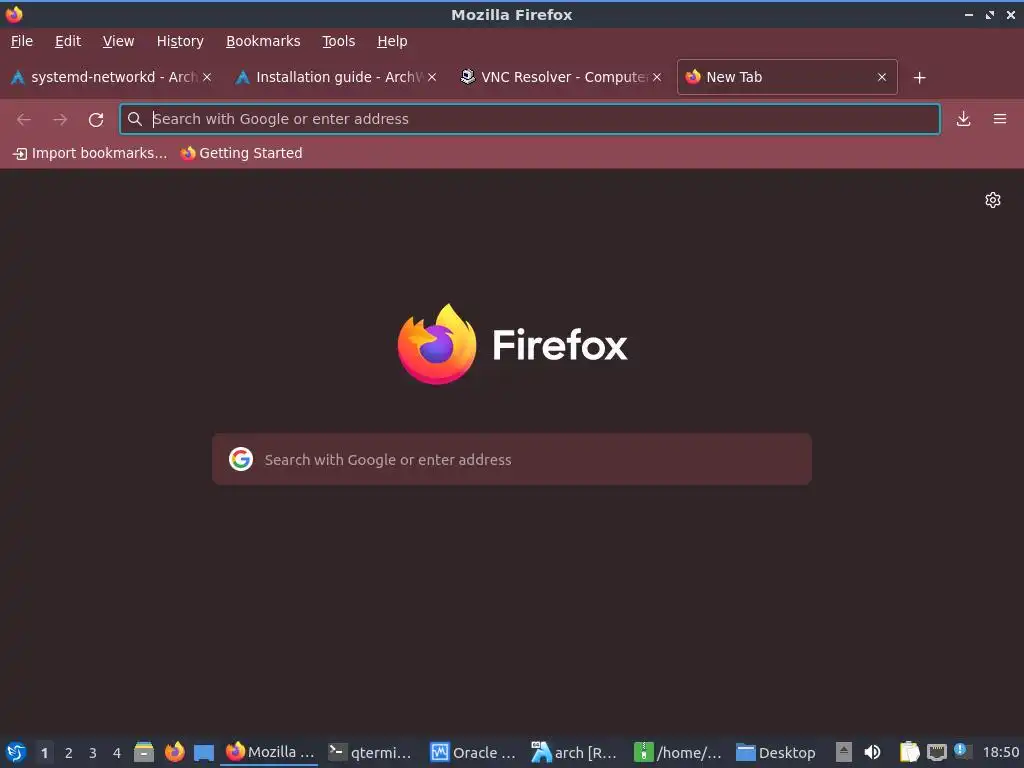Open the Edit menu
This screenshot has height=768, width=1024.
[68, 41]
